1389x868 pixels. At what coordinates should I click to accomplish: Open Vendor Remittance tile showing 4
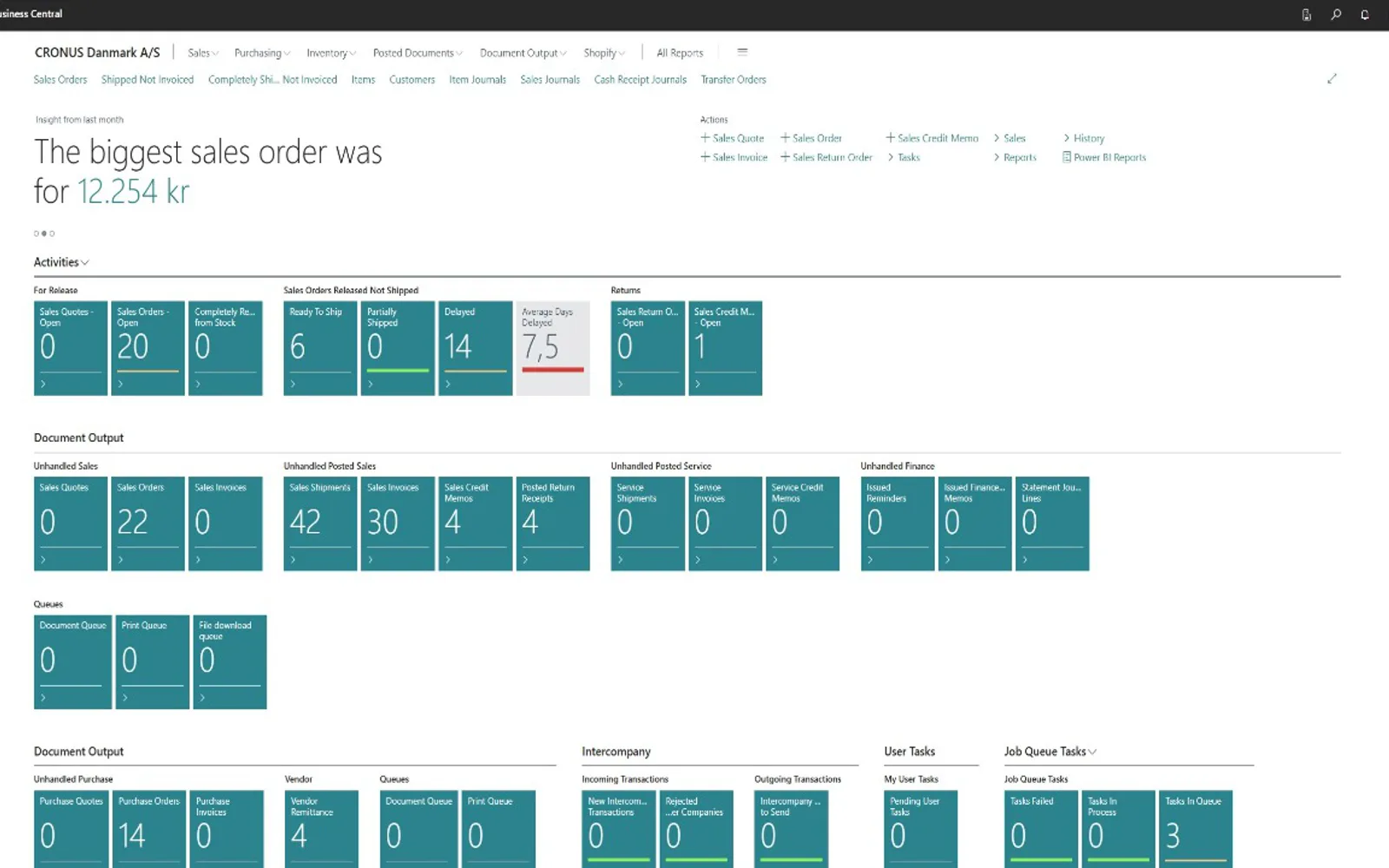pos(321,829)
